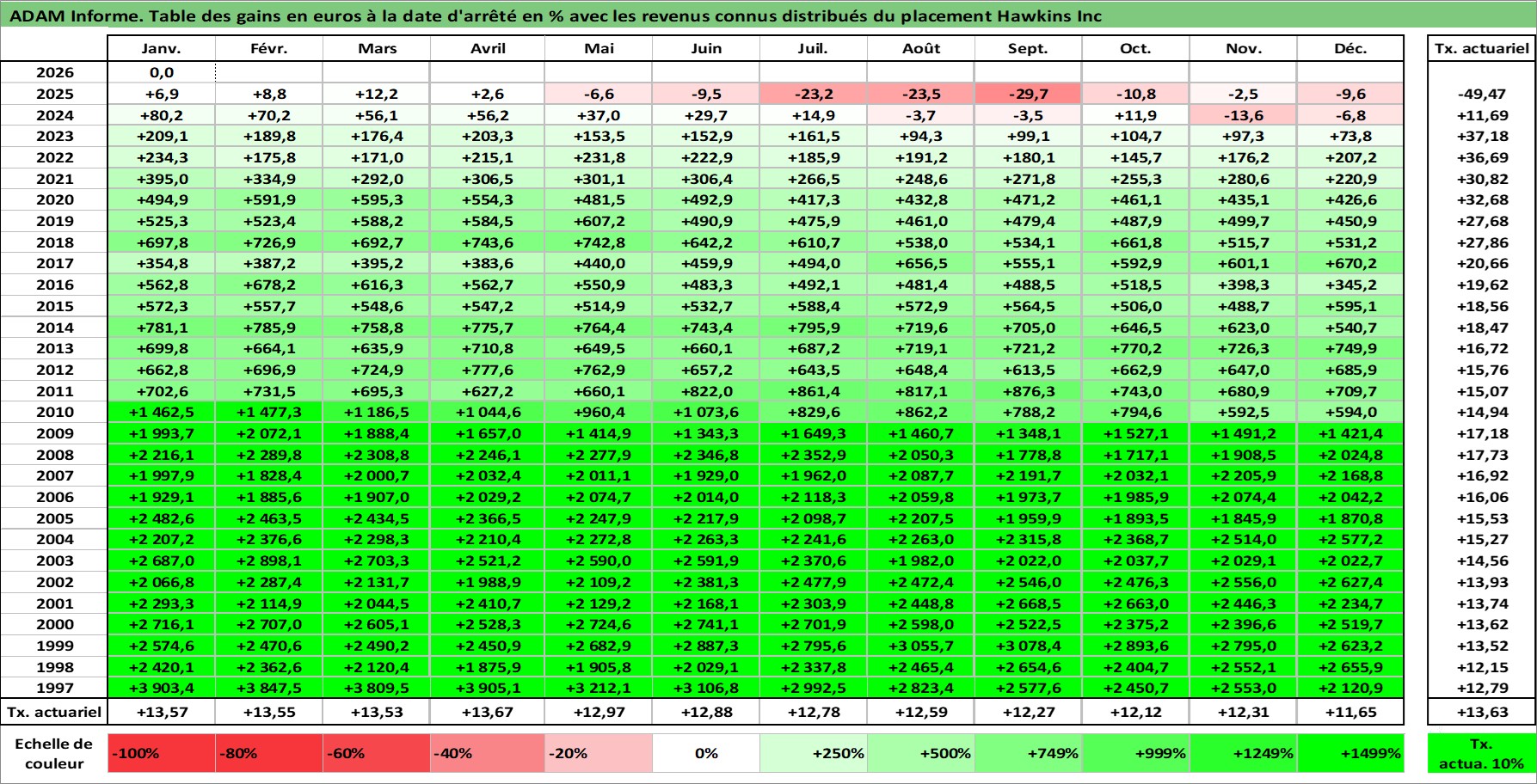Click the 2022 row label

pos(54,157)
